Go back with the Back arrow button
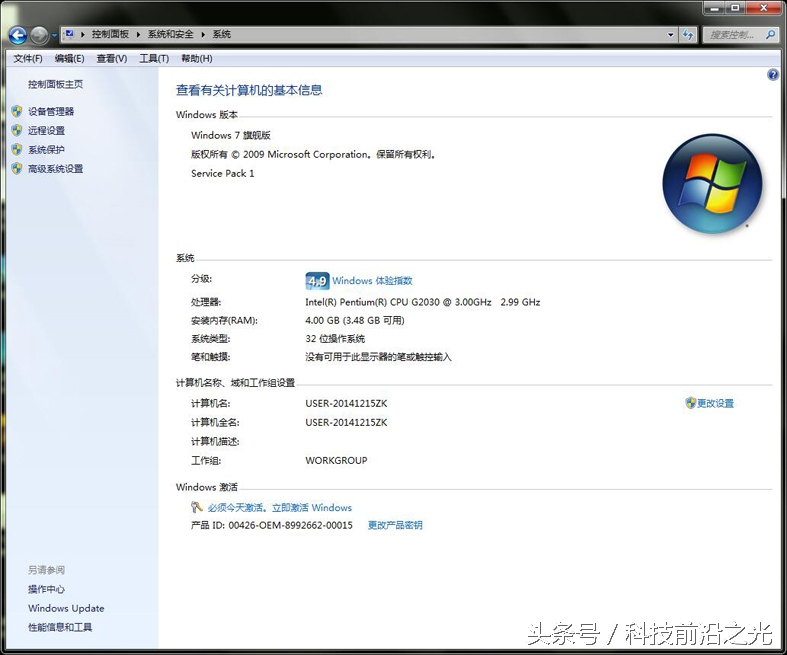787x655 pixels. point(18,35)
